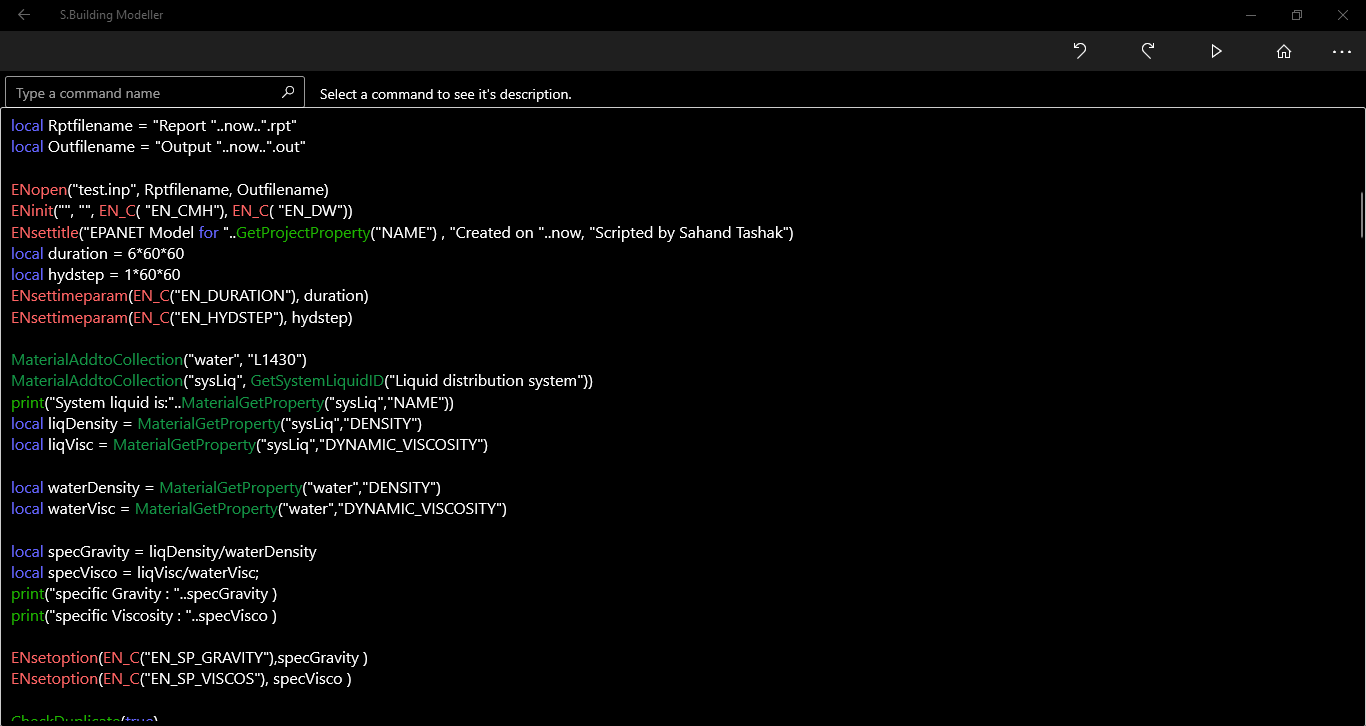Close the S.Building Modeller window

(1343, 15)
